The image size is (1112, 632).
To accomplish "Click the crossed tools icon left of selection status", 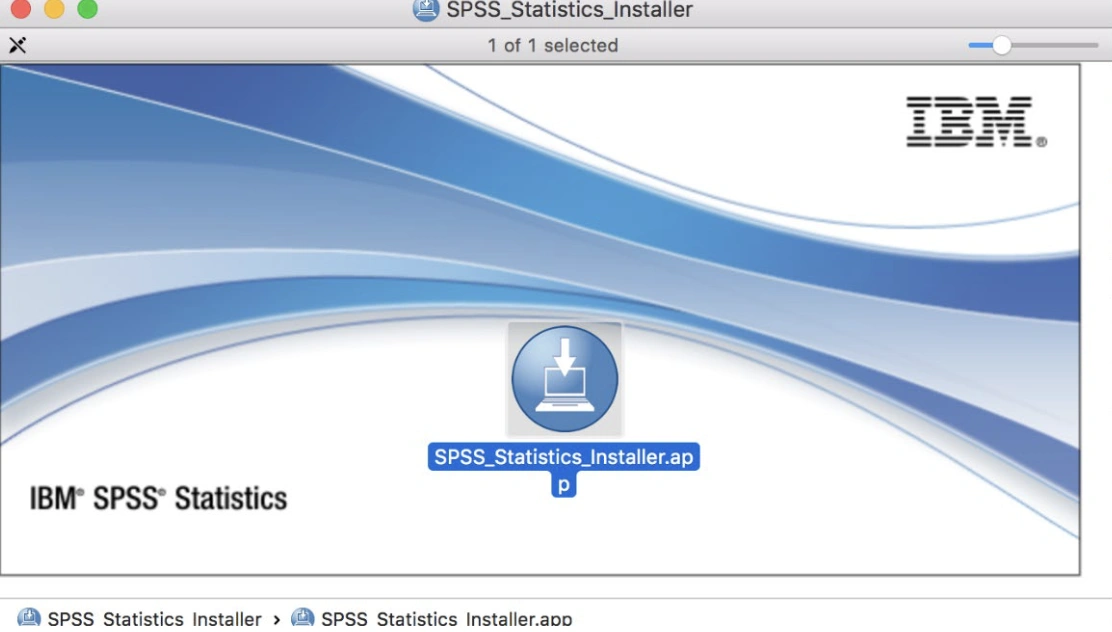I will (18, 45).
